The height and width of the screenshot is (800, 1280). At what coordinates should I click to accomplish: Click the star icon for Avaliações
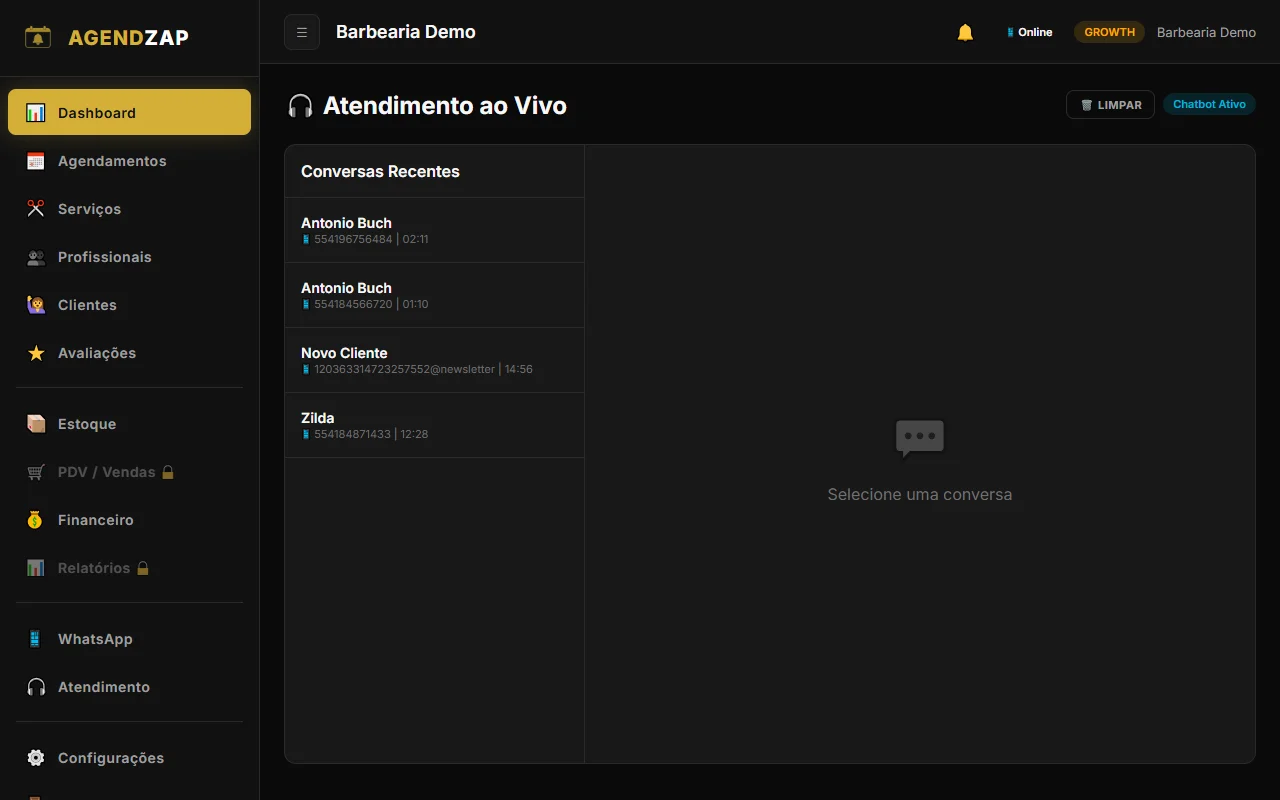click(36, 353)
